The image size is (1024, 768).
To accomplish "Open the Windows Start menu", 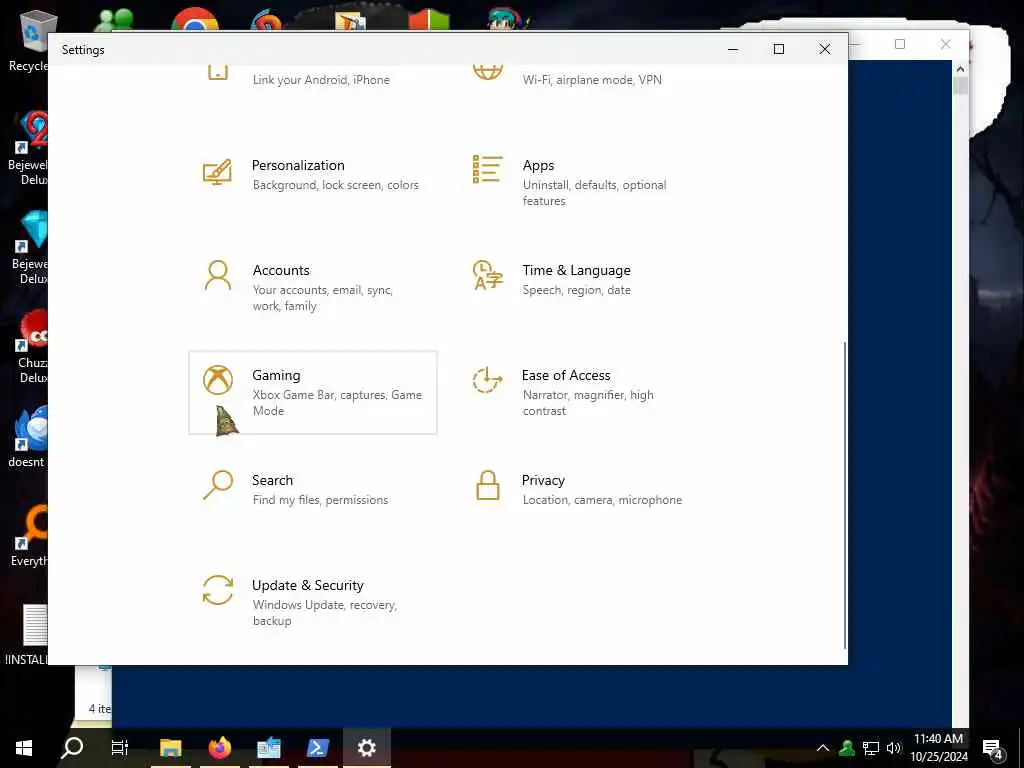I will point(24,748).
